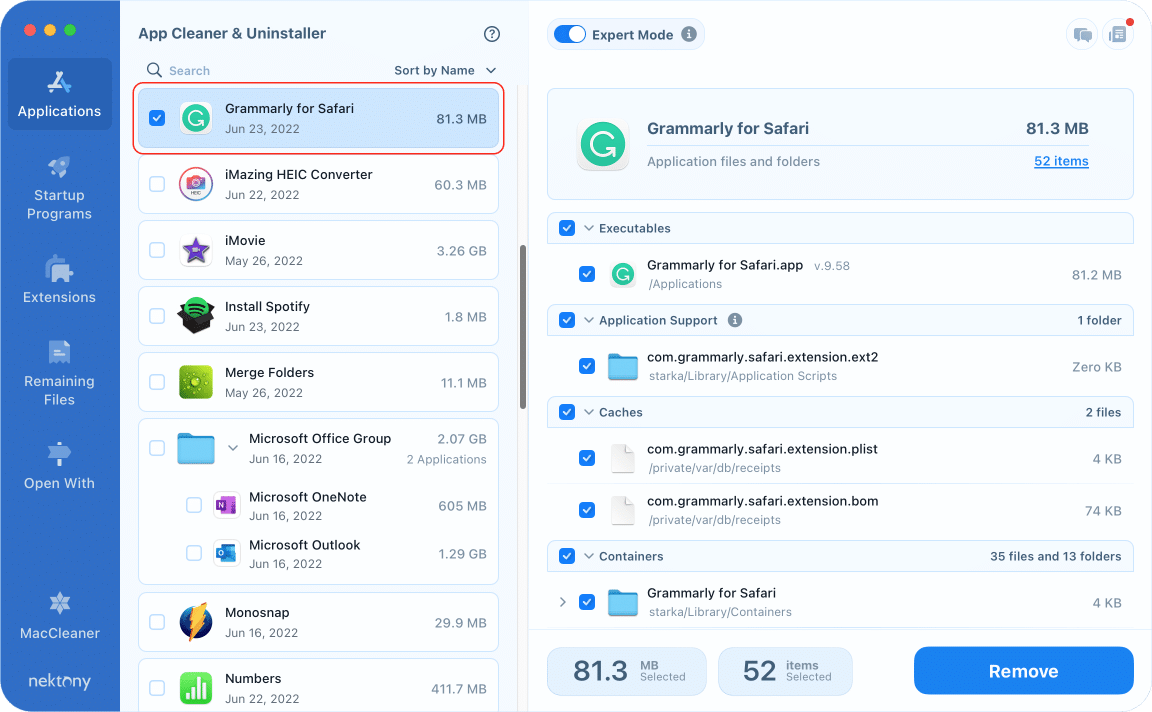The width and height of the screenshot is (1152, 712).
Task: Open the Sort by Name dropdown
Action: (x=445, y=71)
